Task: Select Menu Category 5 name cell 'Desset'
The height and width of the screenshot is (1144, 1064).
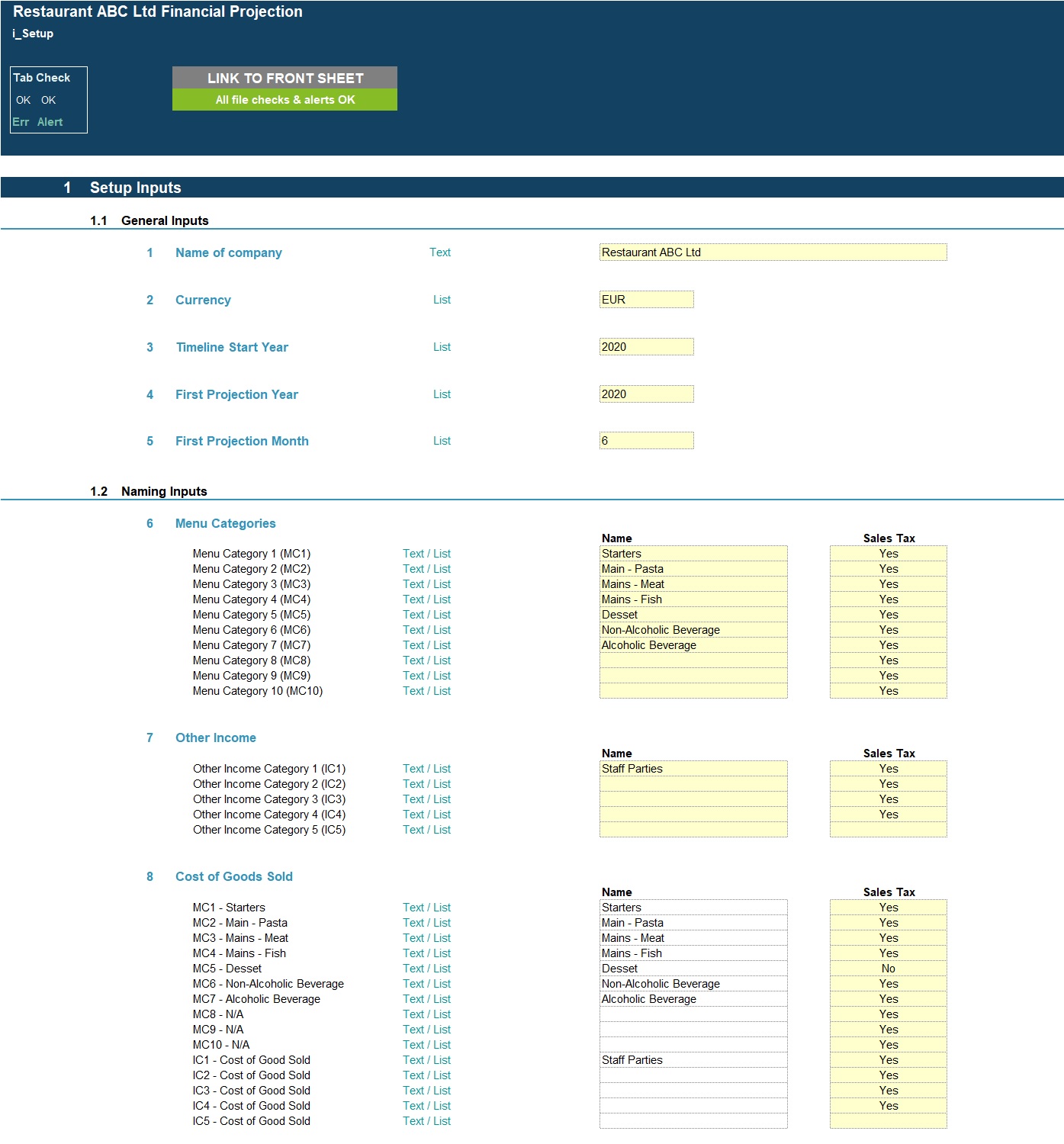Action: (x=693, y=615)
